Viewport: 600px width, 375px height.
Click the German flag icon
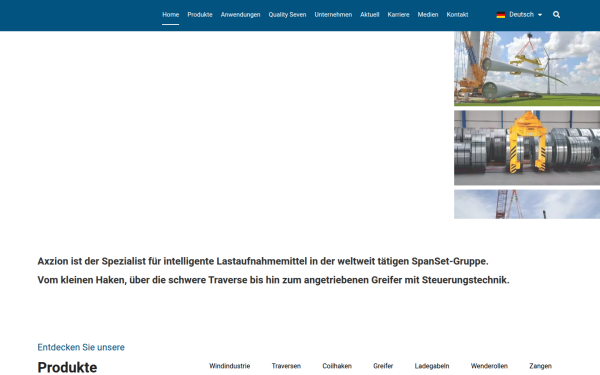[501, 15]
